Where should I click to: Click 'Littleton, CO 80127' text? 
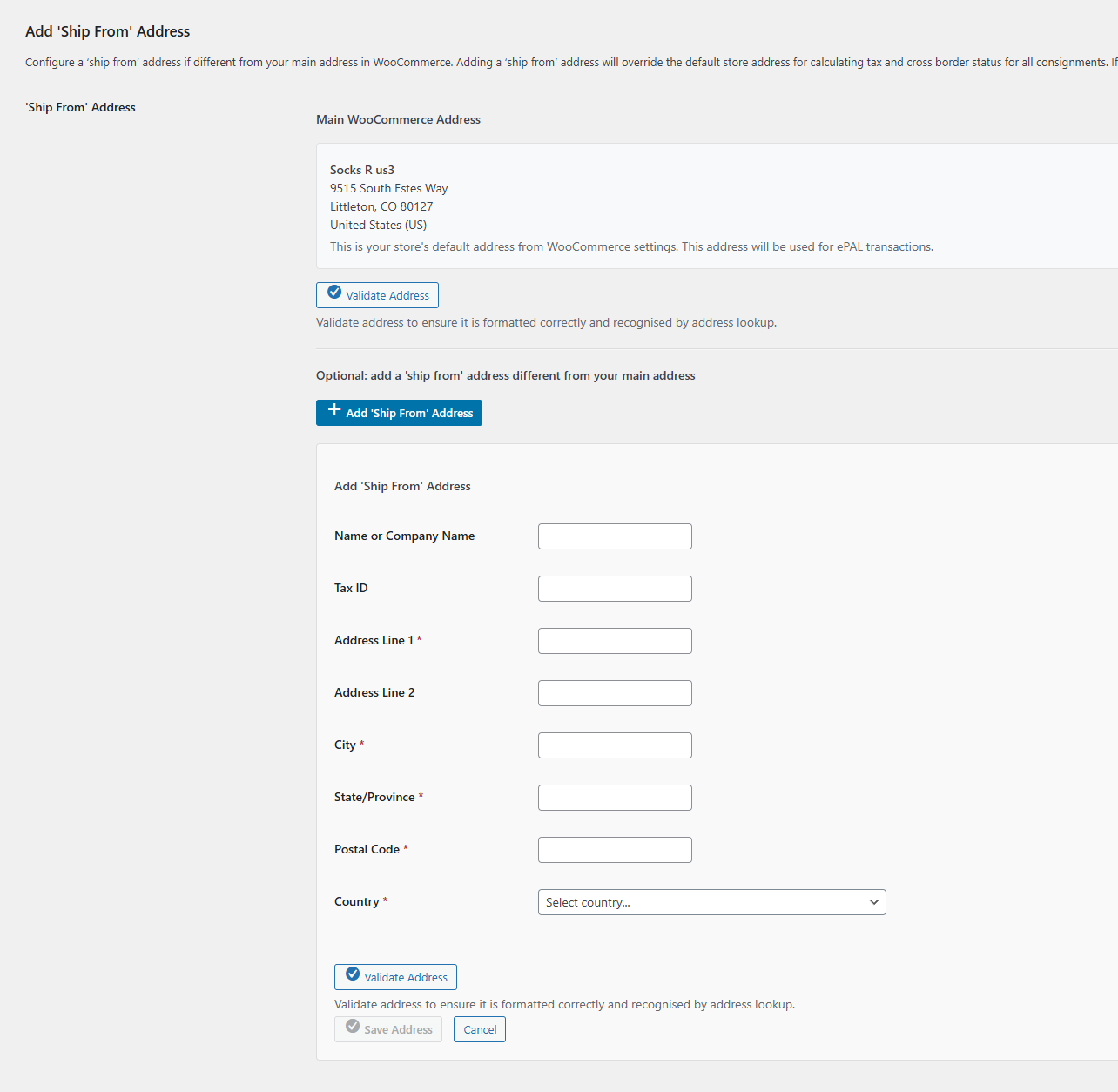(x=381, y=206)
